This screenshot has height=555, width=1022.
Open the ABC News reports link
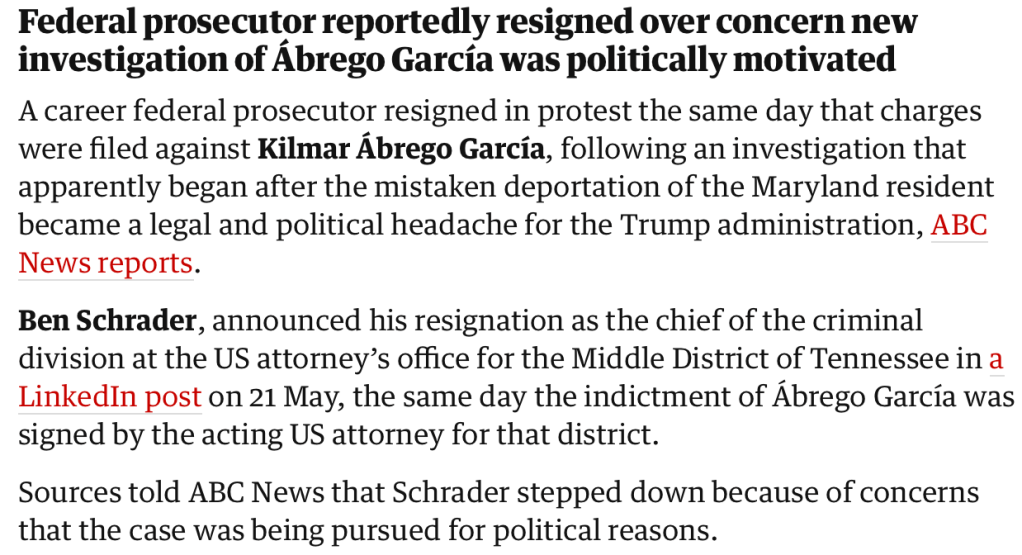pyautogui.click(x=105, y=263)
